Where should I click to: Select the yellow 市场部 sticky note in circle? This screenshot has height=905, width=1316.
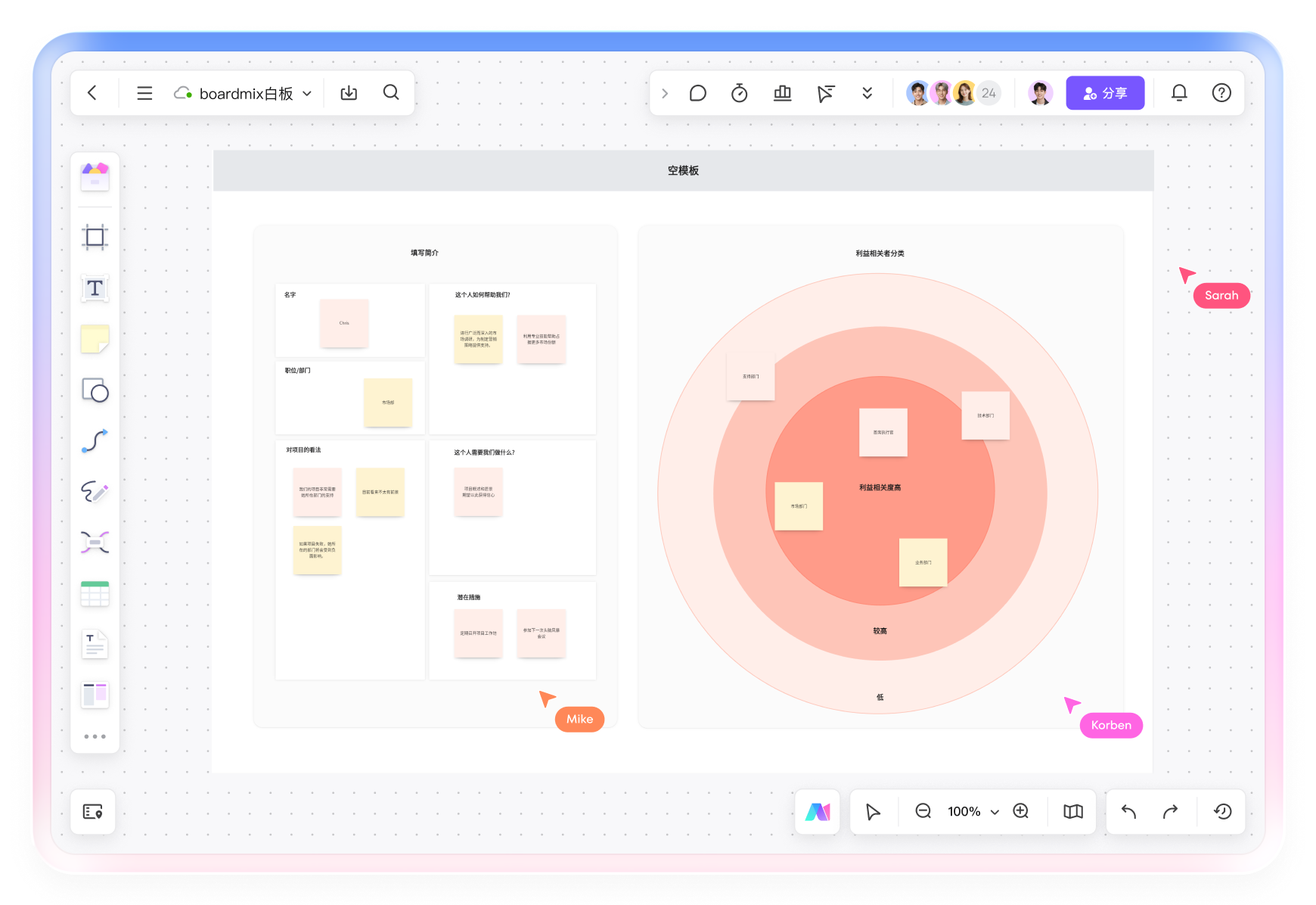click(x=799, y=506)
